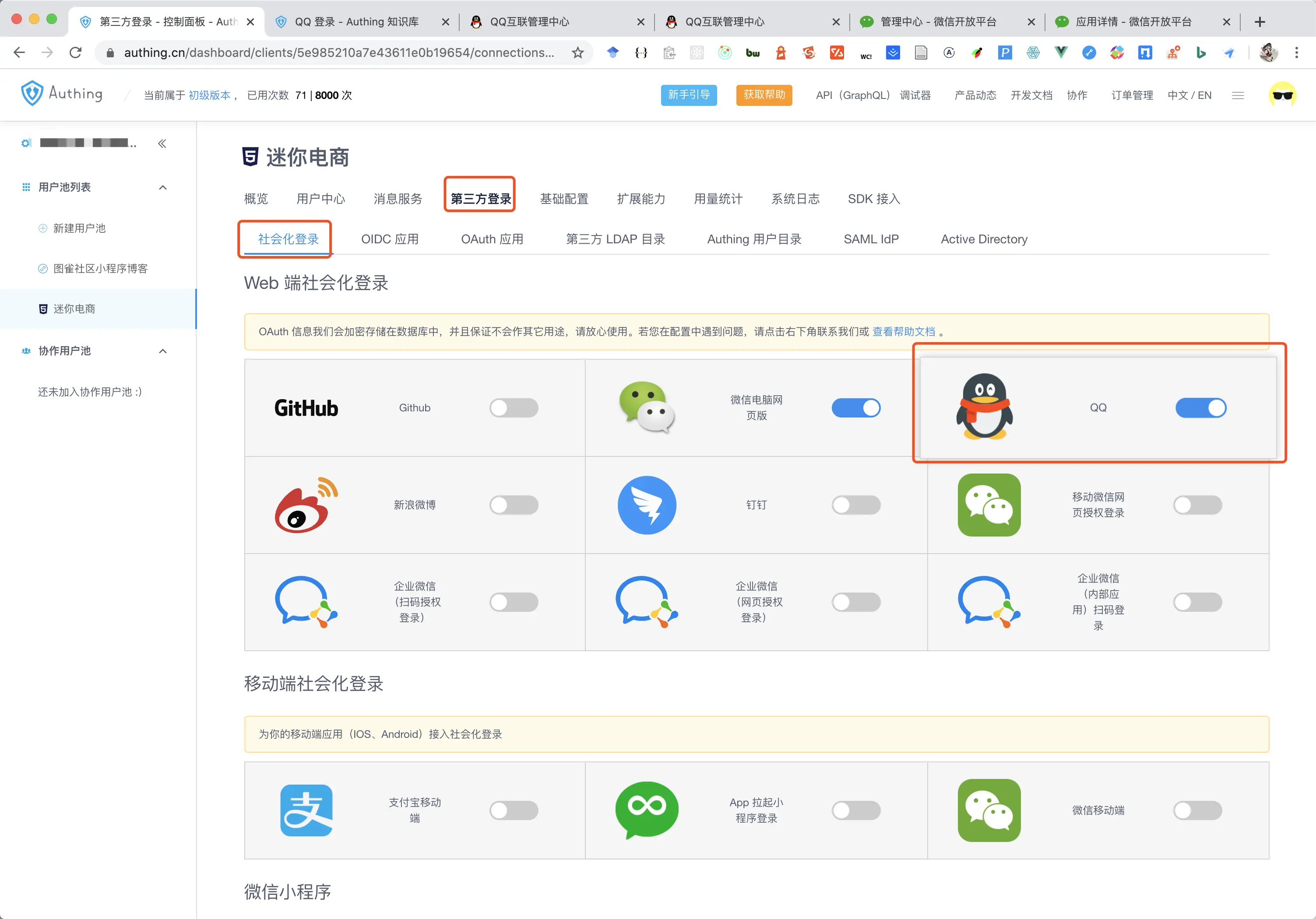1316x919 pixels.
Task: Open the sunglasses avatar user menu
Action: click(1282, 95)
